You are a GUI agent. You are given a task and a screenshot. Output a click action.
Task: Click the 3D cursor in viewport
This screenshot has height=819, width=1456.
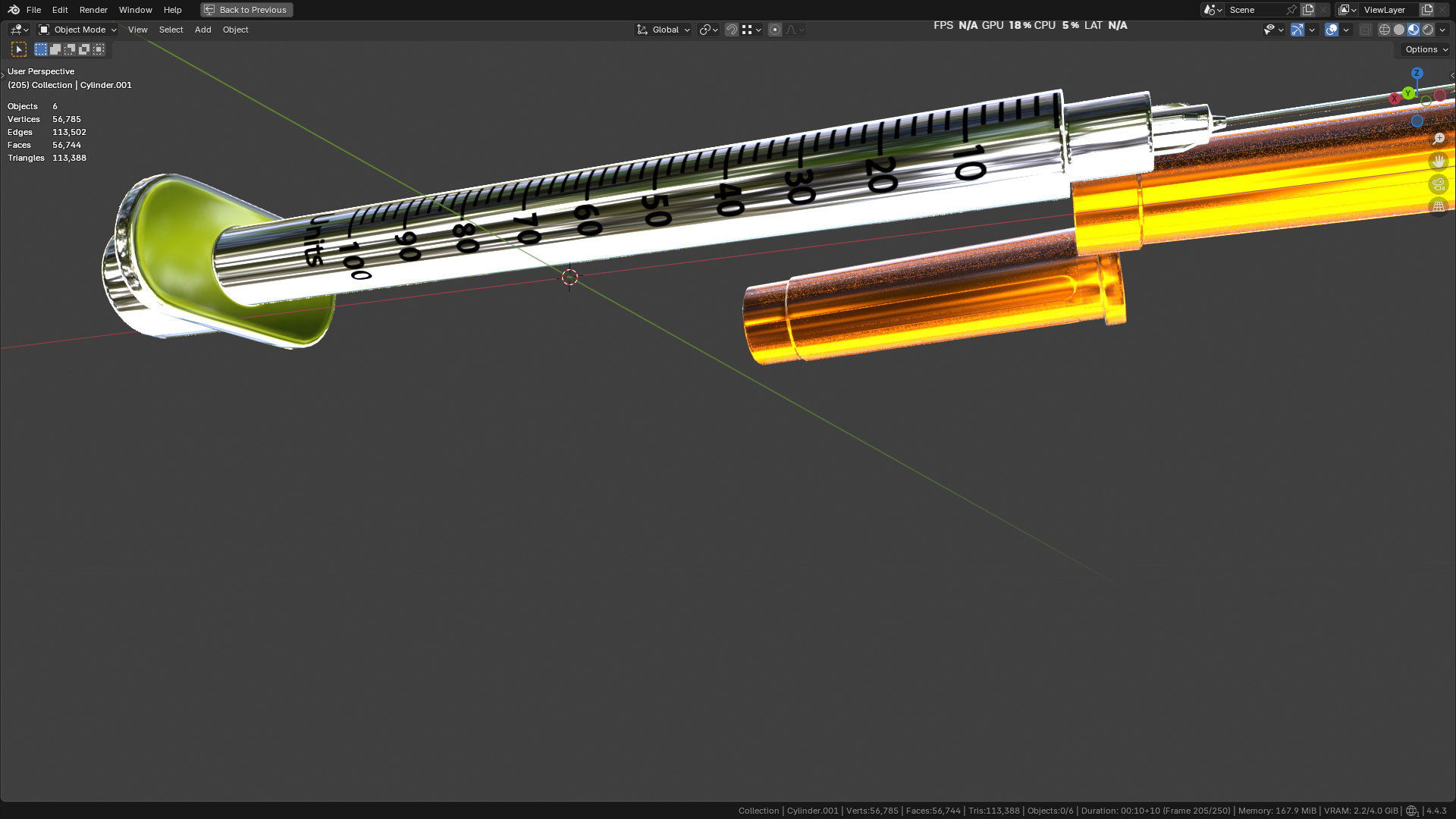(570, 278)
